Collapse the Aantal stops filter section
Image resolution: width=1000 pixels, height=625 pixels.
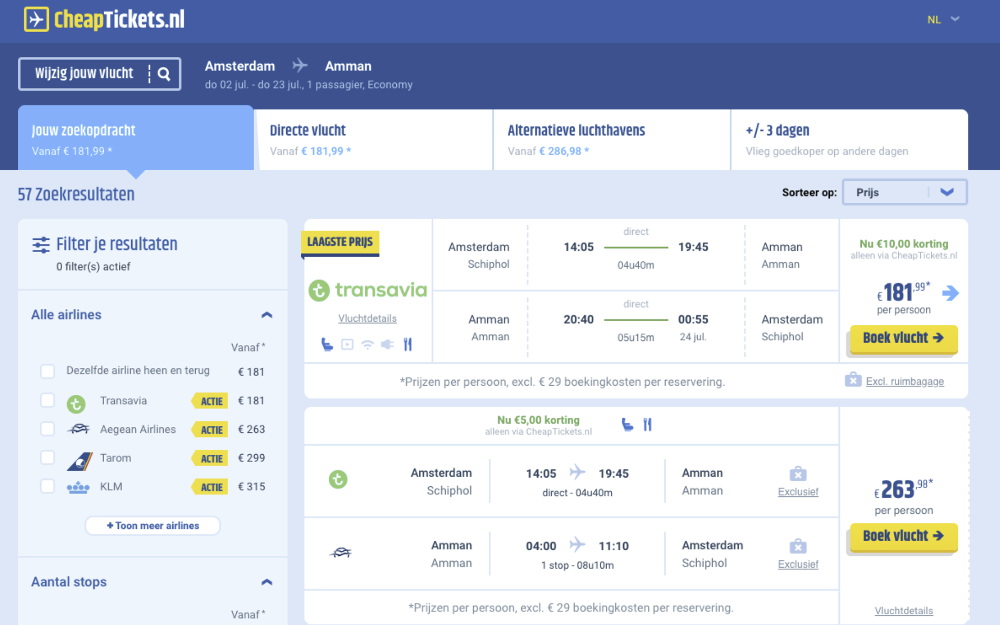tap(267, 582)
